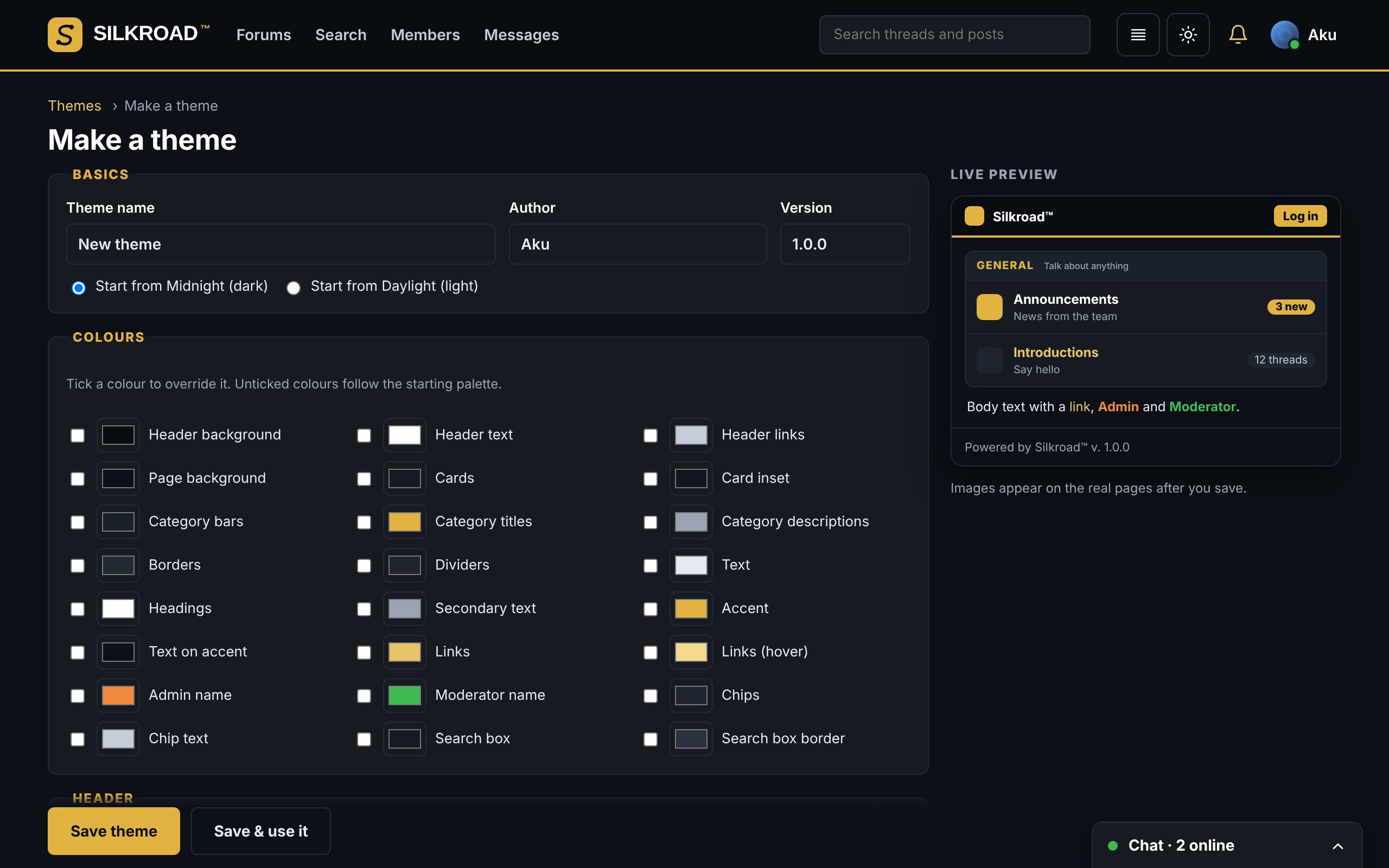Toggle light mode with the sun icon

point(1188,34)
